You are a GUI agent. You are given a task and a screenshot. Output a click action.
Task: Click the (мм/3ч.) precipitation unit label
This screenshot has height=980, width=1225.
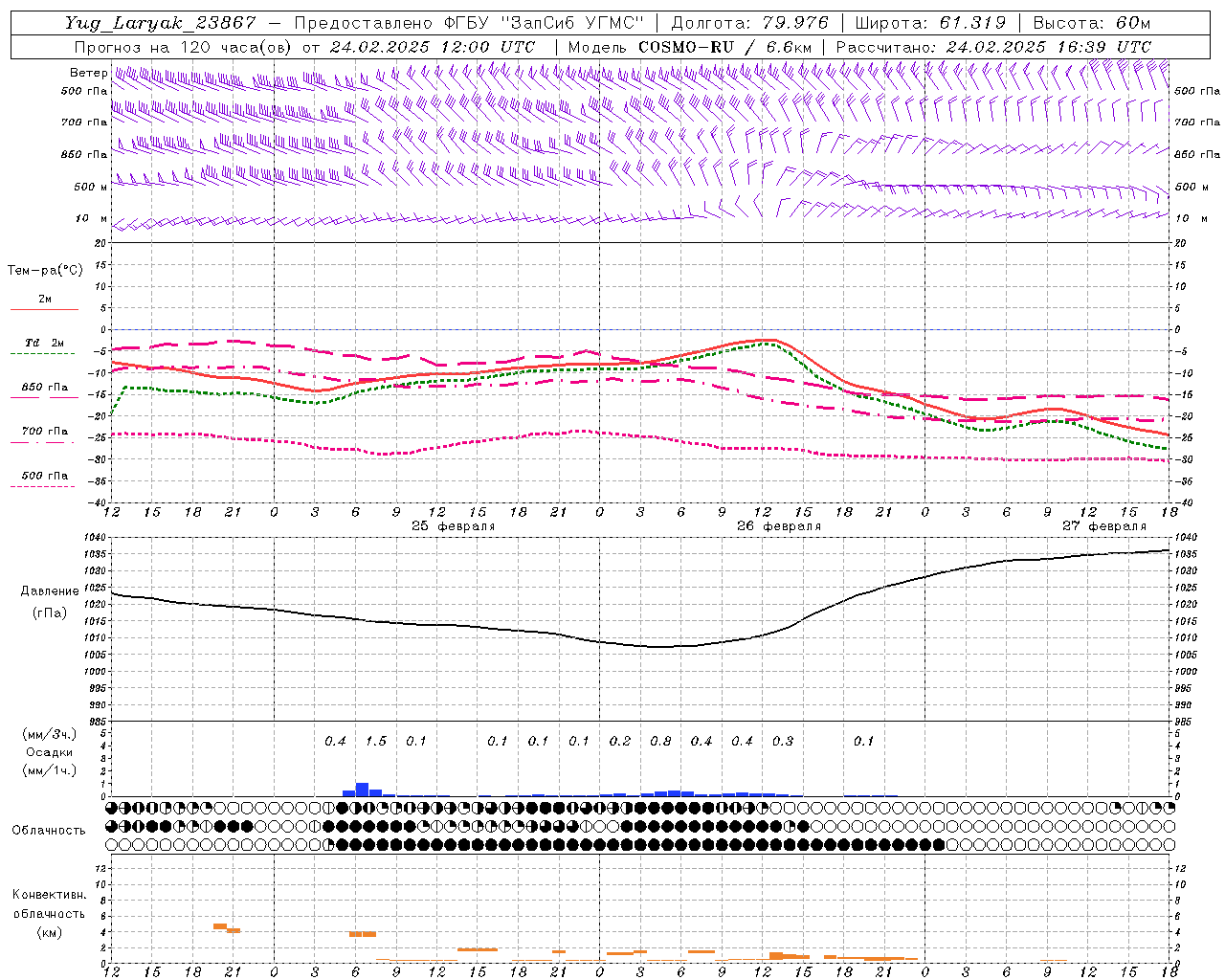(50, 735)
